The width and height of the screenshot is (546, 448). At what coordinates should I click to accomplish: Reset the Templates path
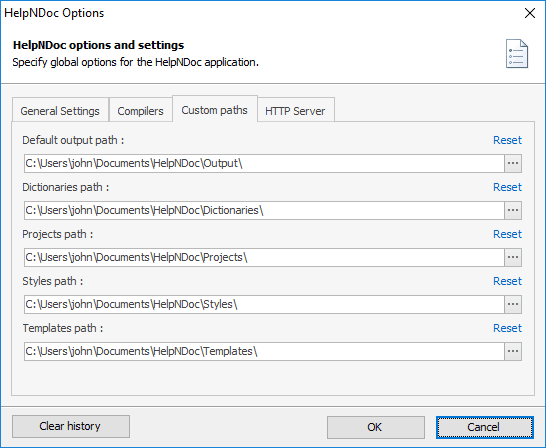[507, 328]
